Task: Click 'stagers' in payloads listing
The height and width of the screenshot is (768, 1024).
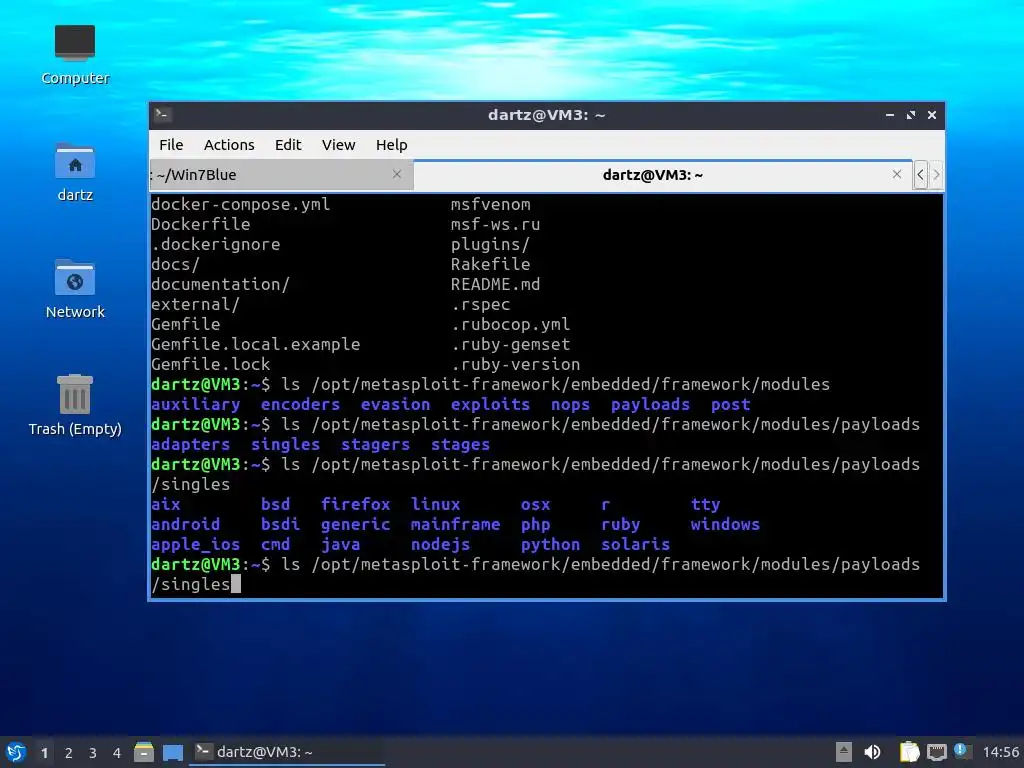Action: click(x=376, y=445)
